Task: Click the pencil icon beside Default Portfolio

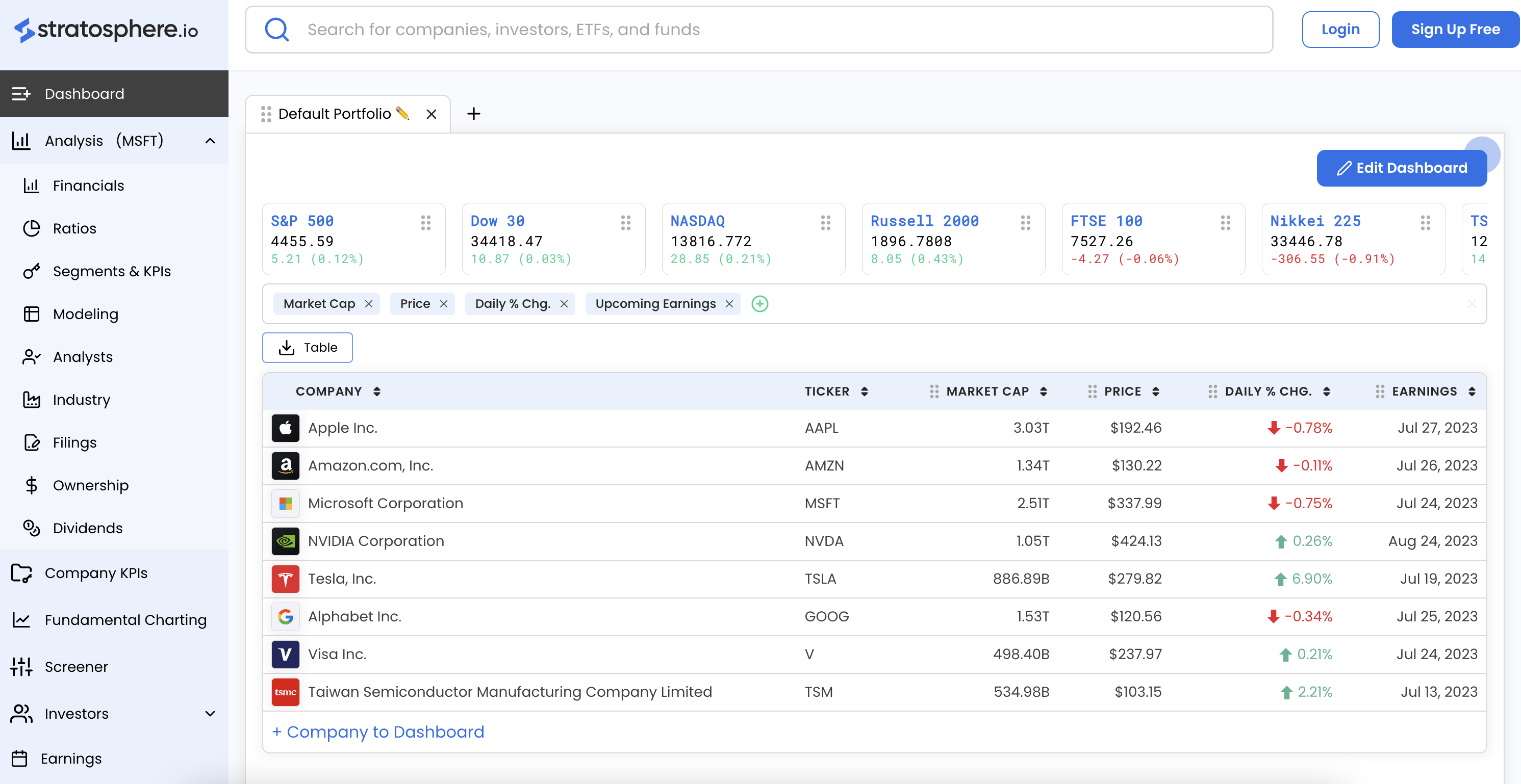Action: [x=402, y=113]
